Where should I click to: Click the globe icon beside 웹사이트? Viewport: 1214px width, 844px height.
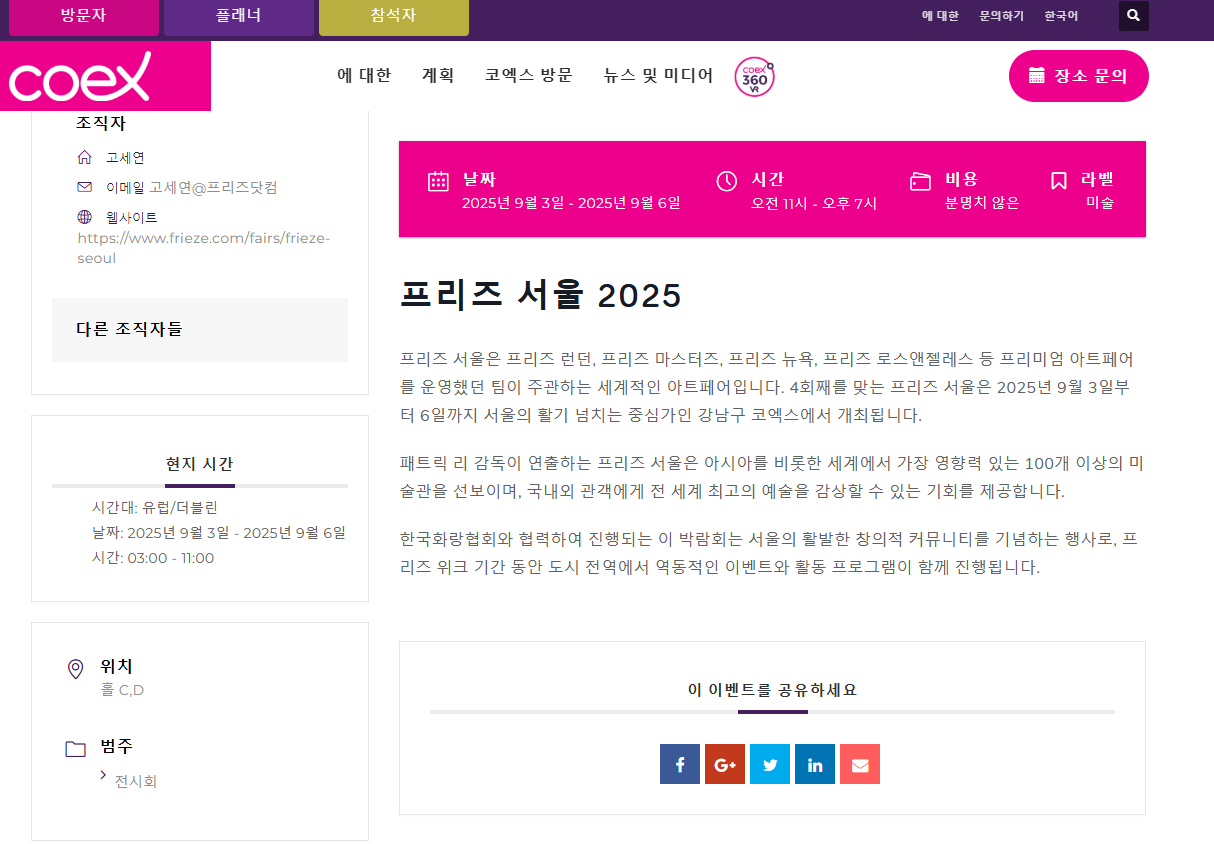click(84, 216)
